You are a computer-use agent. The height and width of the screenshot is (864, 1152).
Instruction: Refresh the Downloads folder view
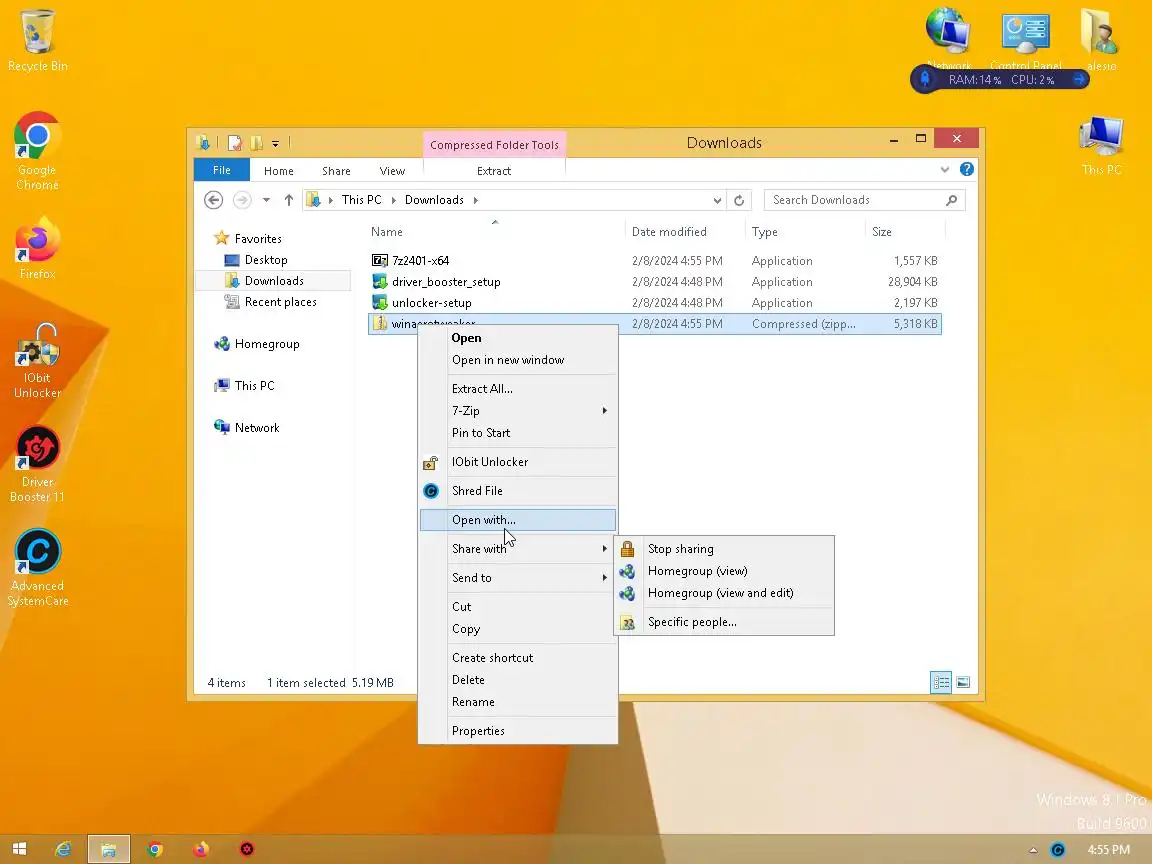[x=739, y=200]
